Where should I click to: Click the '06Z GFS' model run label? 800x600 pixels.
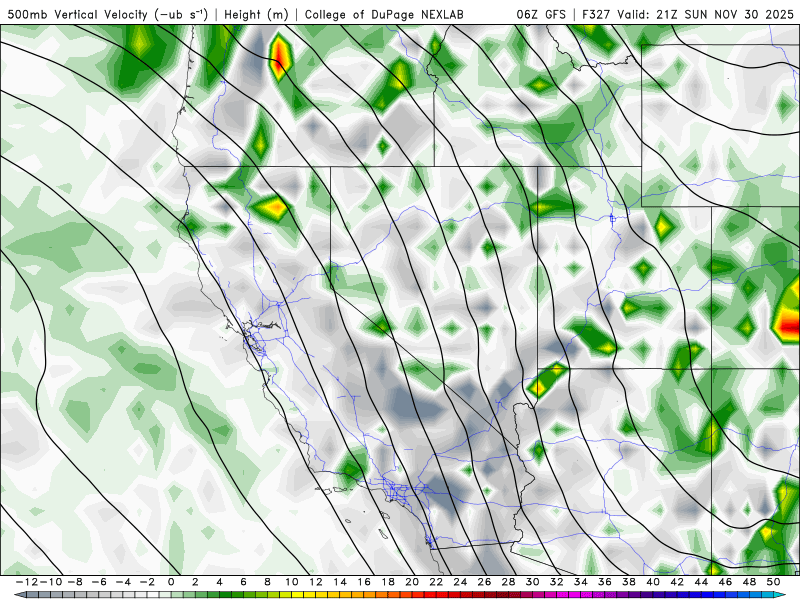point(541,14)
